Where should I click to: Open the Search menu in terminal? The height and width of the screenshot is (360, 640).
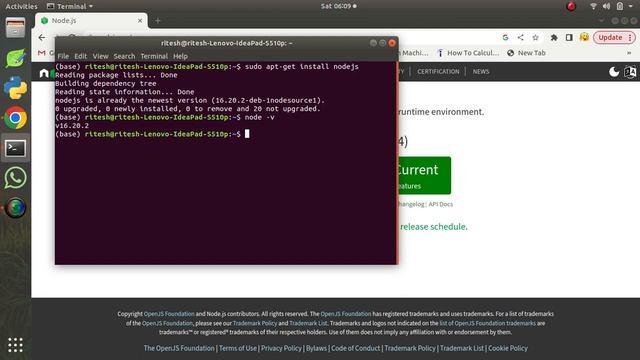click(x=124, y=56)
